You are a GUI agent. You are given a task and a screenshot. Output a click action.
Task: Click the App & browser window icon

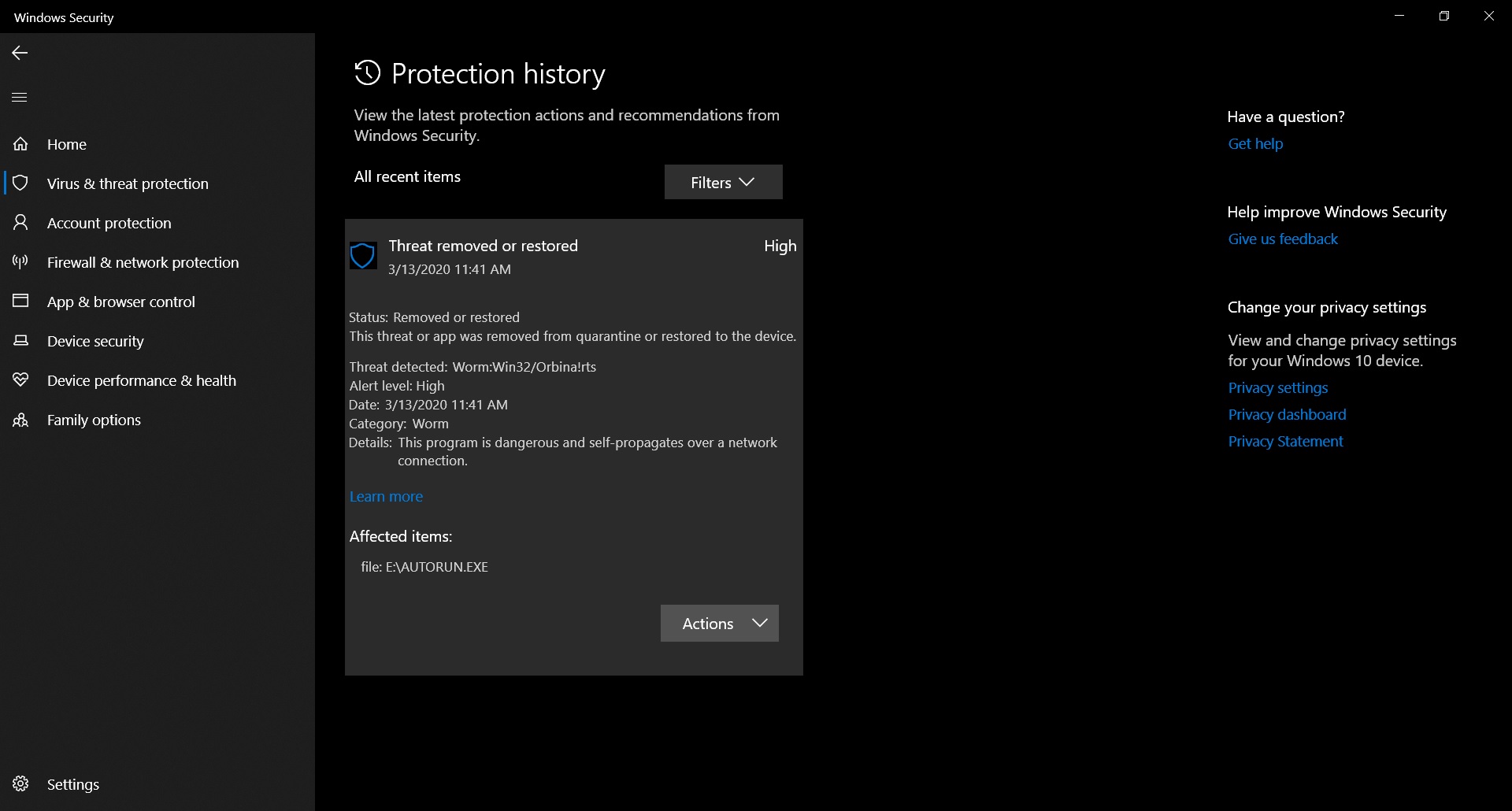(x=20, y=302)
